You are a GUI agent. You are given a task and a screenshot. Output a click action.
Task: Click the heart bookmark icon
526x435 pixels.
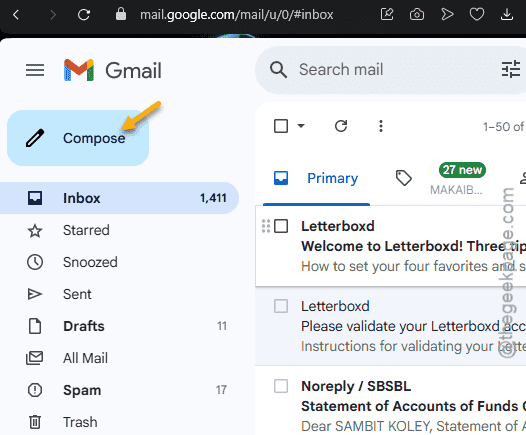coord(477,14)
